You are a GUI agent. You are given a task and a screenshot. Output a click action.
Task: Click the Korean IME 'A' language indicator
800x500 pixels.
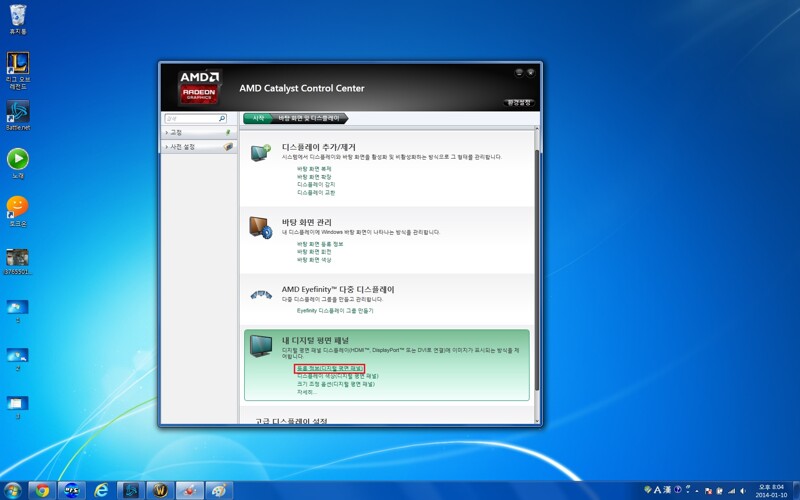pos(657,490)
